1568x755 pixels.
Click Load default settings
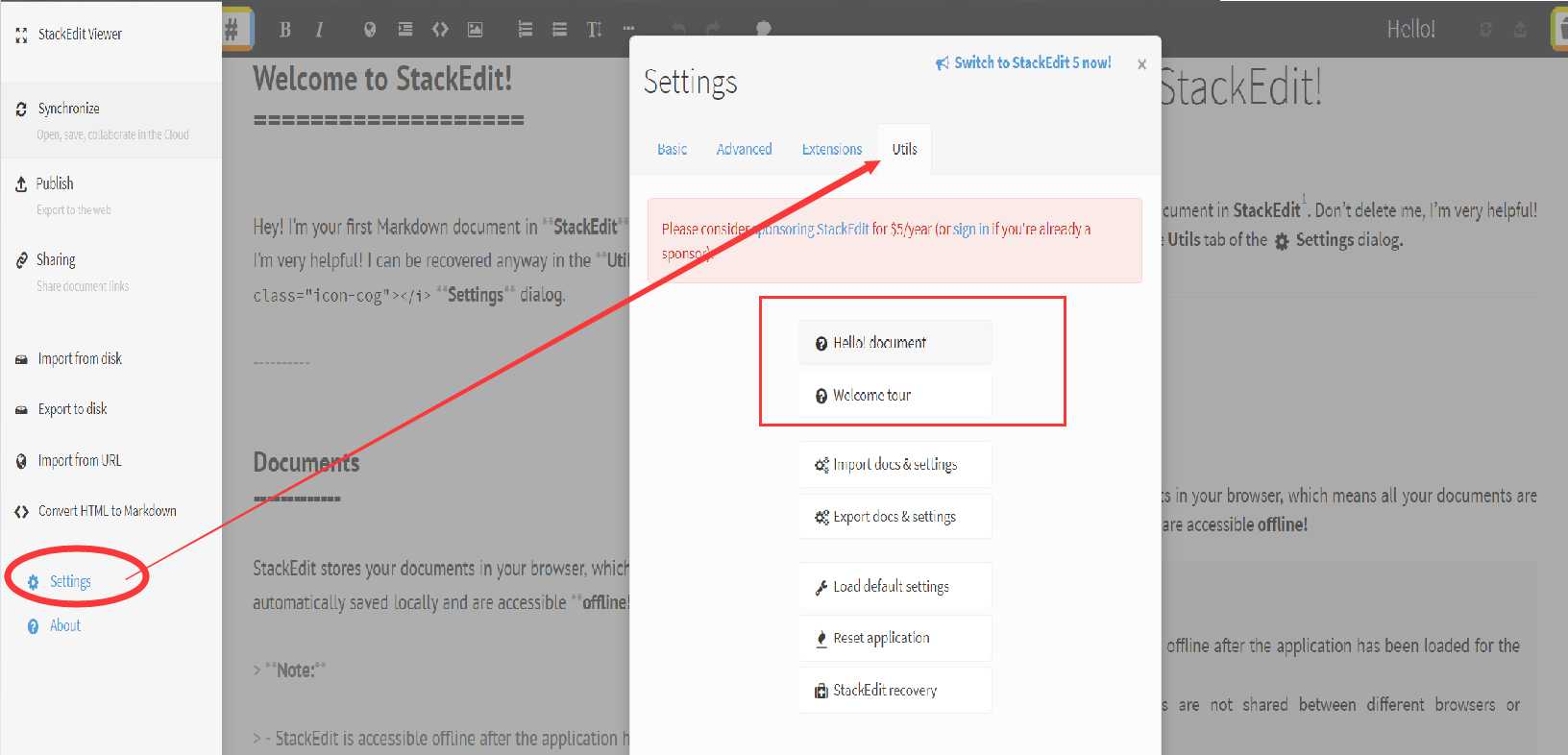click(894, 587)
